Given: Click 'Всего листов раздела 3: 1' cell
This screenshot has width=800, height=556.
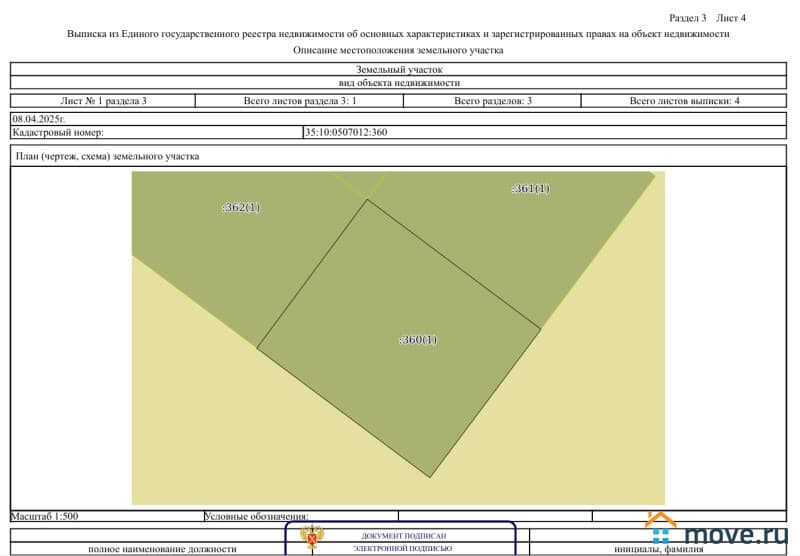Looking at the screenshot, I should tap(300, 101).
